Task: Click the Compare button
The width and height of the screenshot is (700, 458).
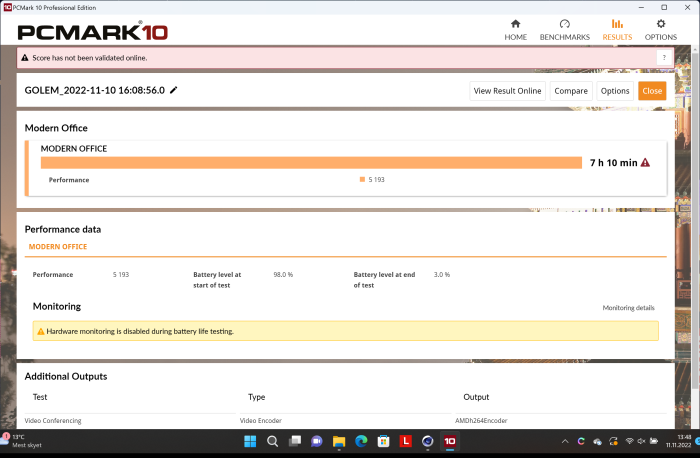Action: point(571,91)
